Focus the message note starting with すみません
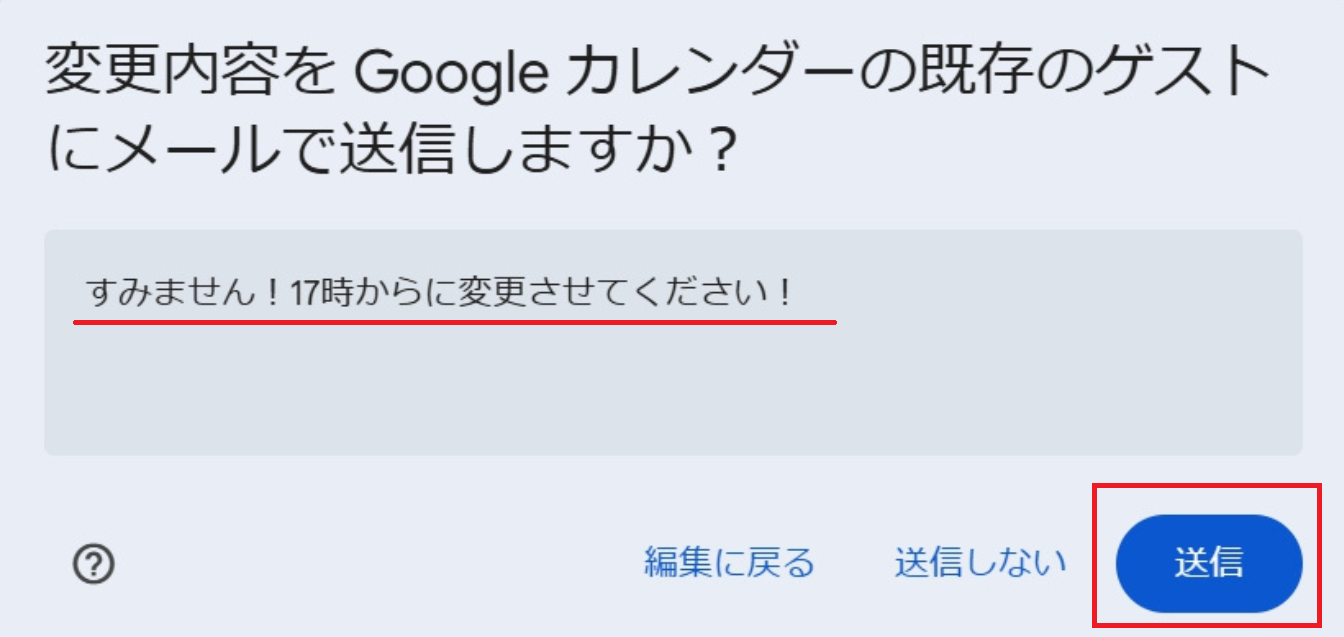1344x637 pixels. 440,294
